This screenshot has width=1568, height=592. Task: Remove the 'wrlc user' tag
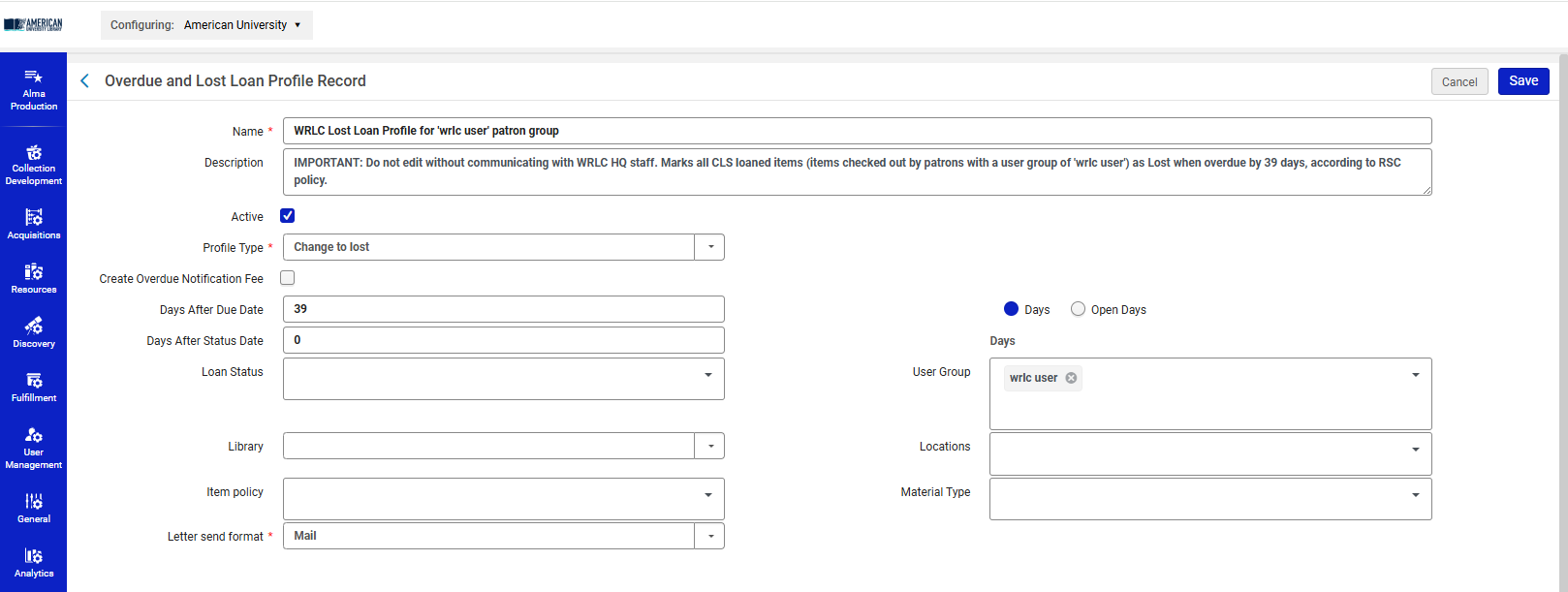[1071, 378]
